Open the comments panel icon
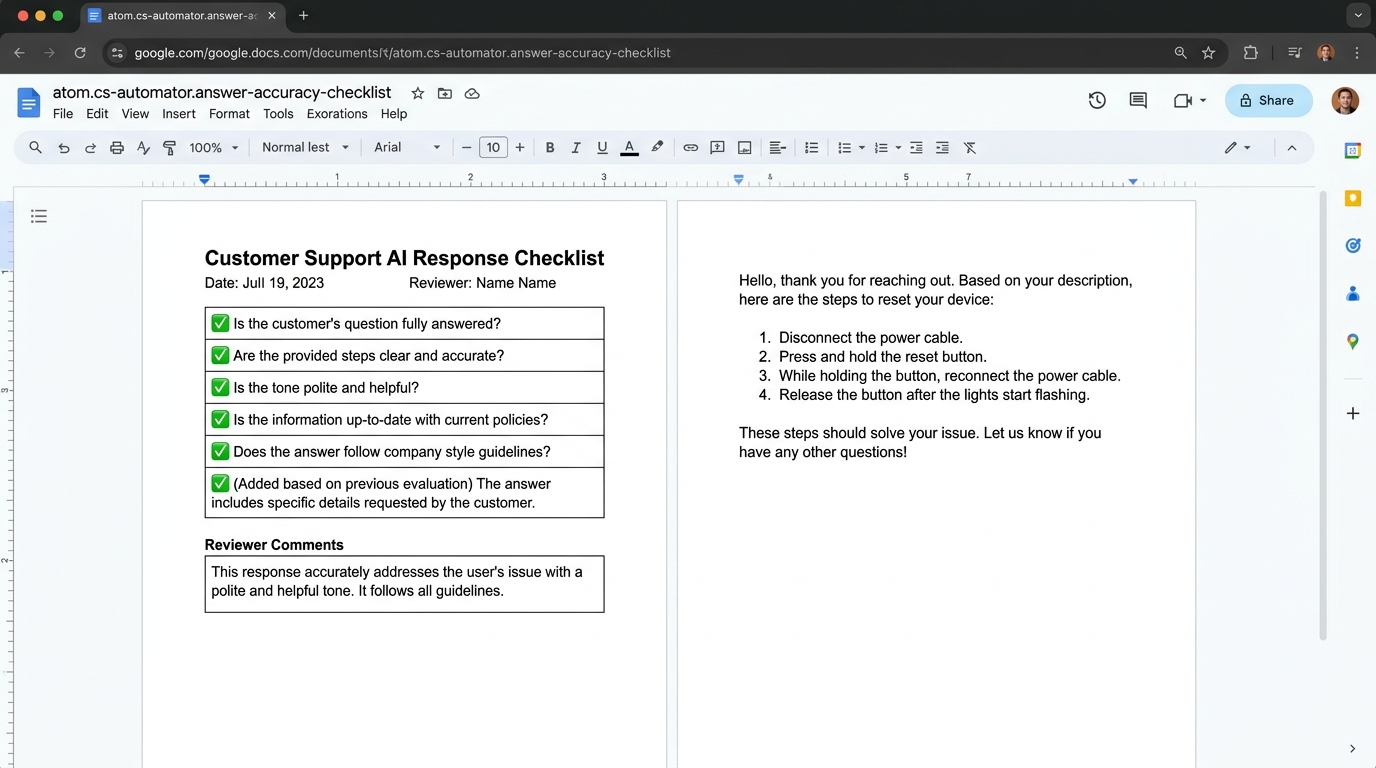This screenshot has width=1376, height=768. point(1138,100)
